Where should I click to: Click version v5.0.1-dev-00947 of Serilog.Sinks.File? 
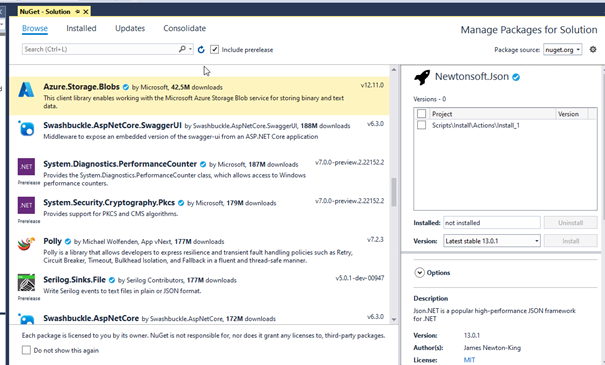point(360,278)
